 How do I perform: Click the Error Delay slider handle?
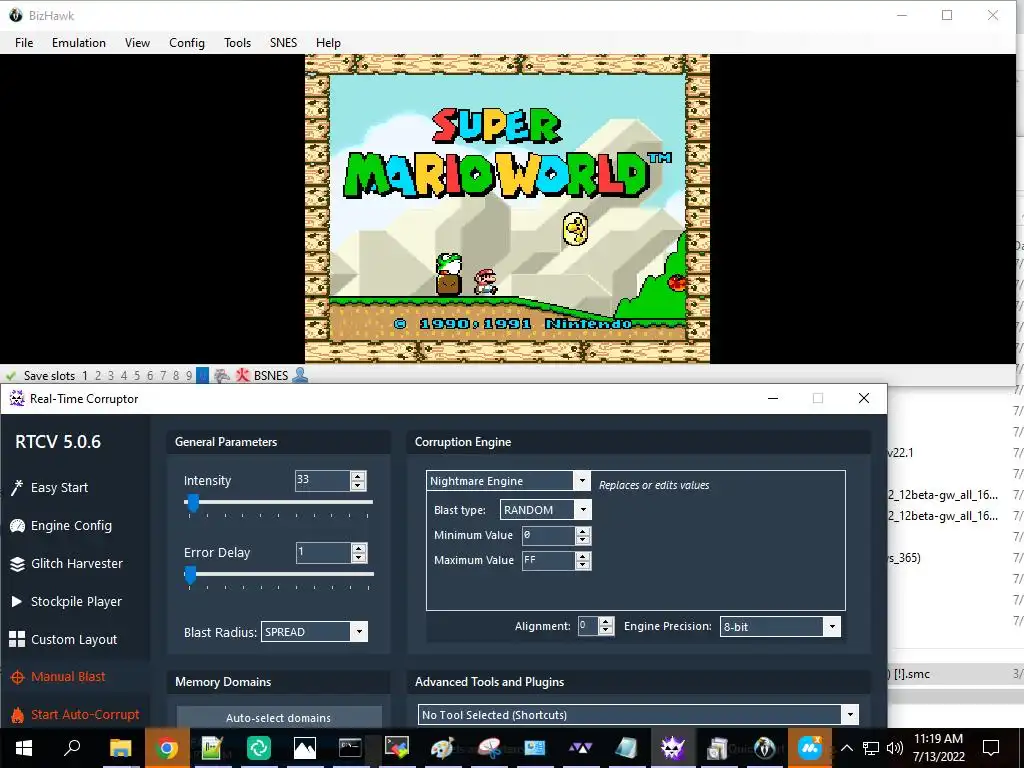click(190, 575)
